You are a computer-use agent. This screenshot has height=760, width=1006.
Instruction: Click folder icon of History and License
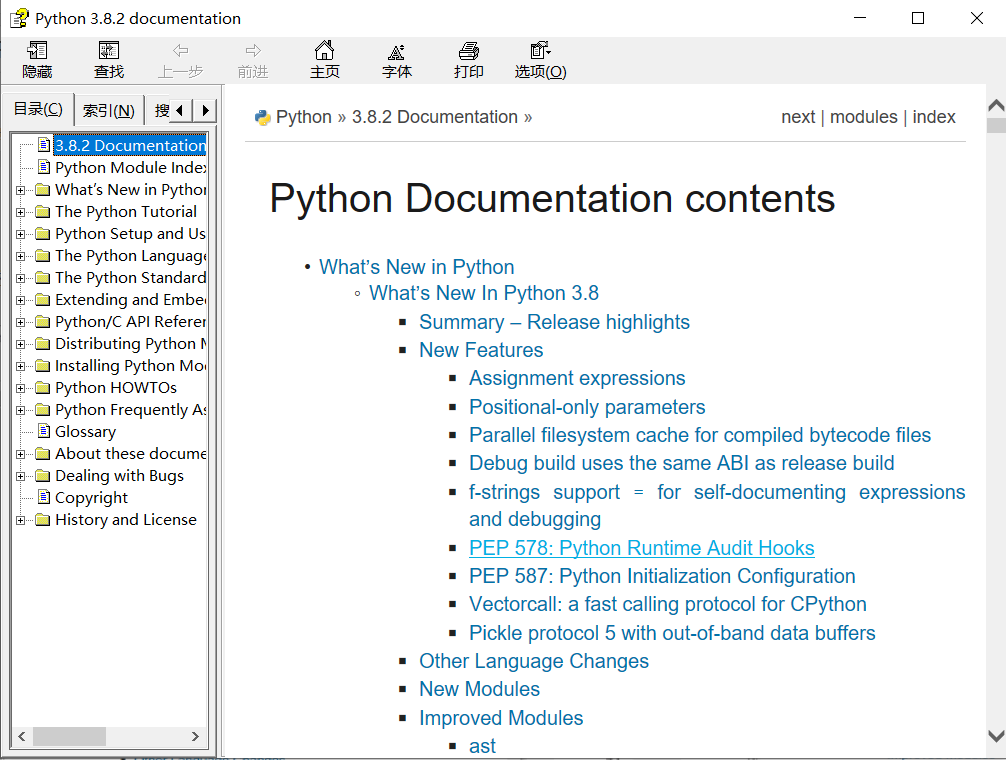pos(42,519)
